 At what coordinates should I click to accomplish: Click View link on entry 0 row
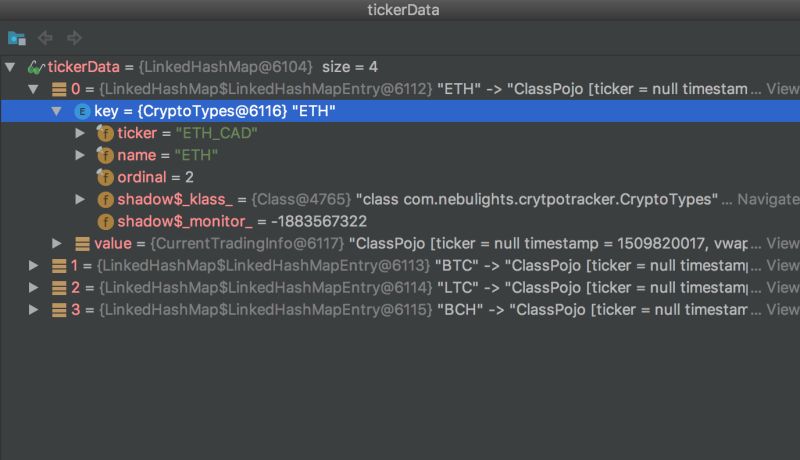[x=783, y=89]
